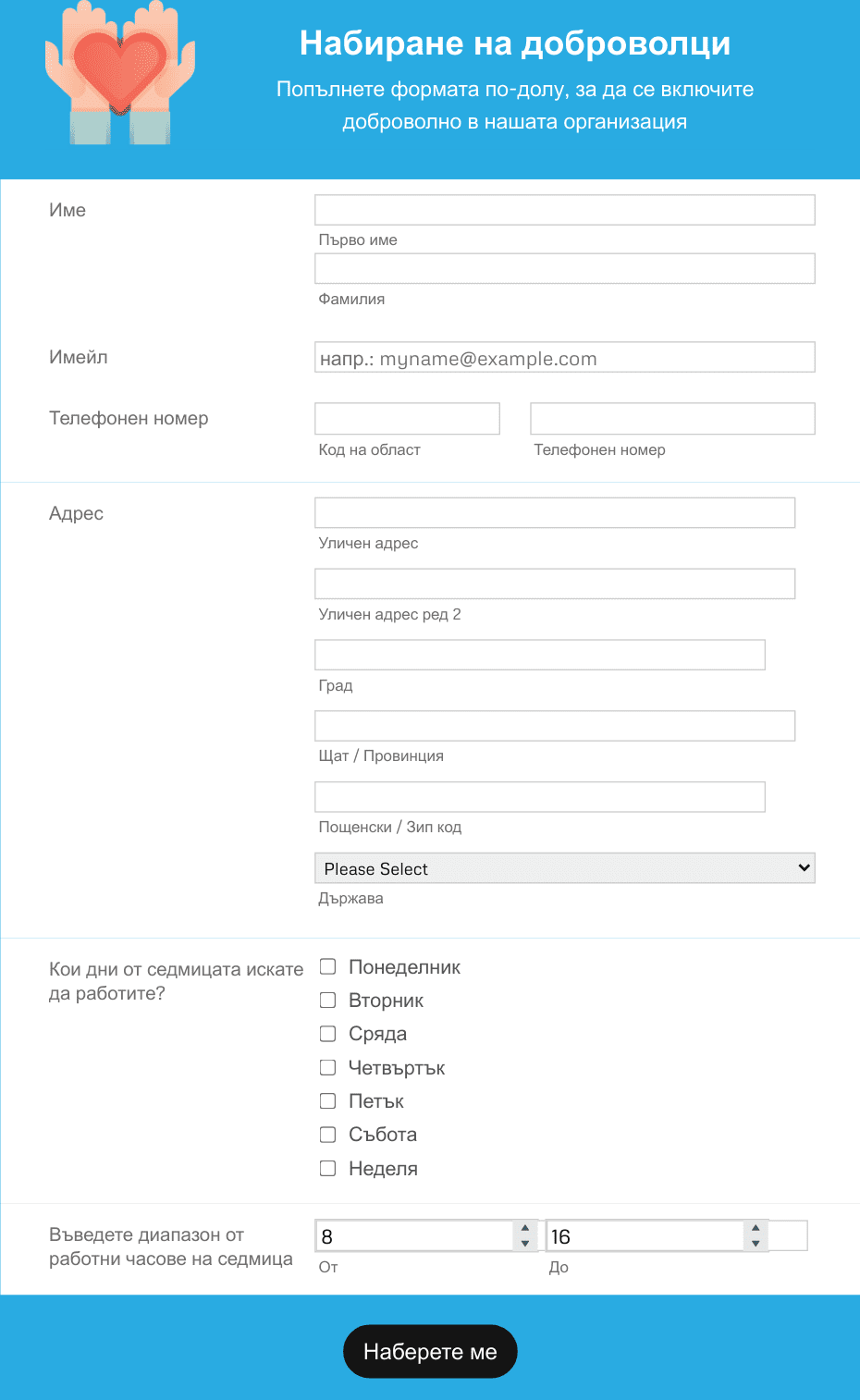Decrease the 'До' hours spinner down arrow
Viewport: 860px width, 1400px height.
[x=756, y=1244]
